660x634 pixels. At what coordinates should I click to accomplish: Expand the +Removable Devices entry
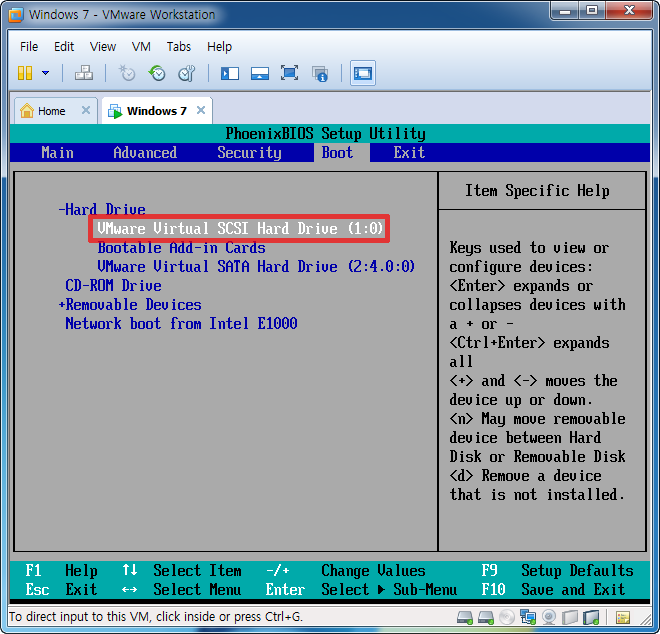[130, 304]
